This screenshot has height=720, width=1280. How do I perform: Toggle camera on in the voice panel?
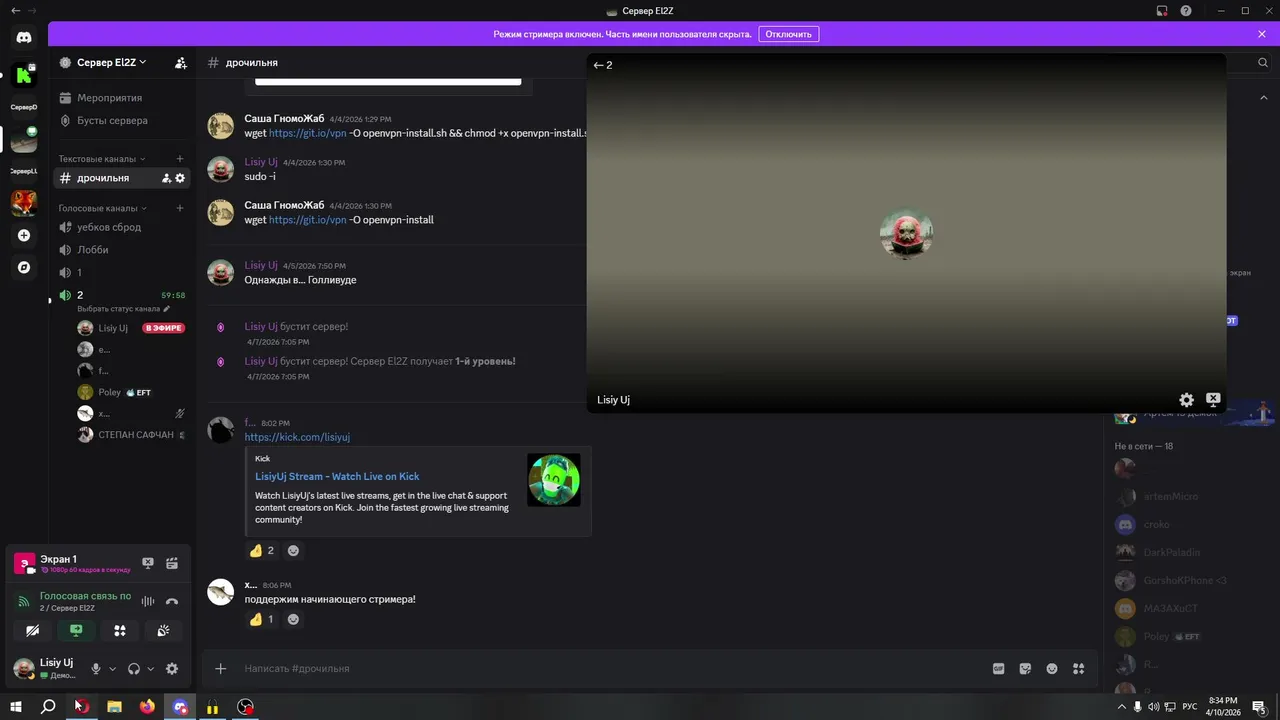tap(32, 630)
